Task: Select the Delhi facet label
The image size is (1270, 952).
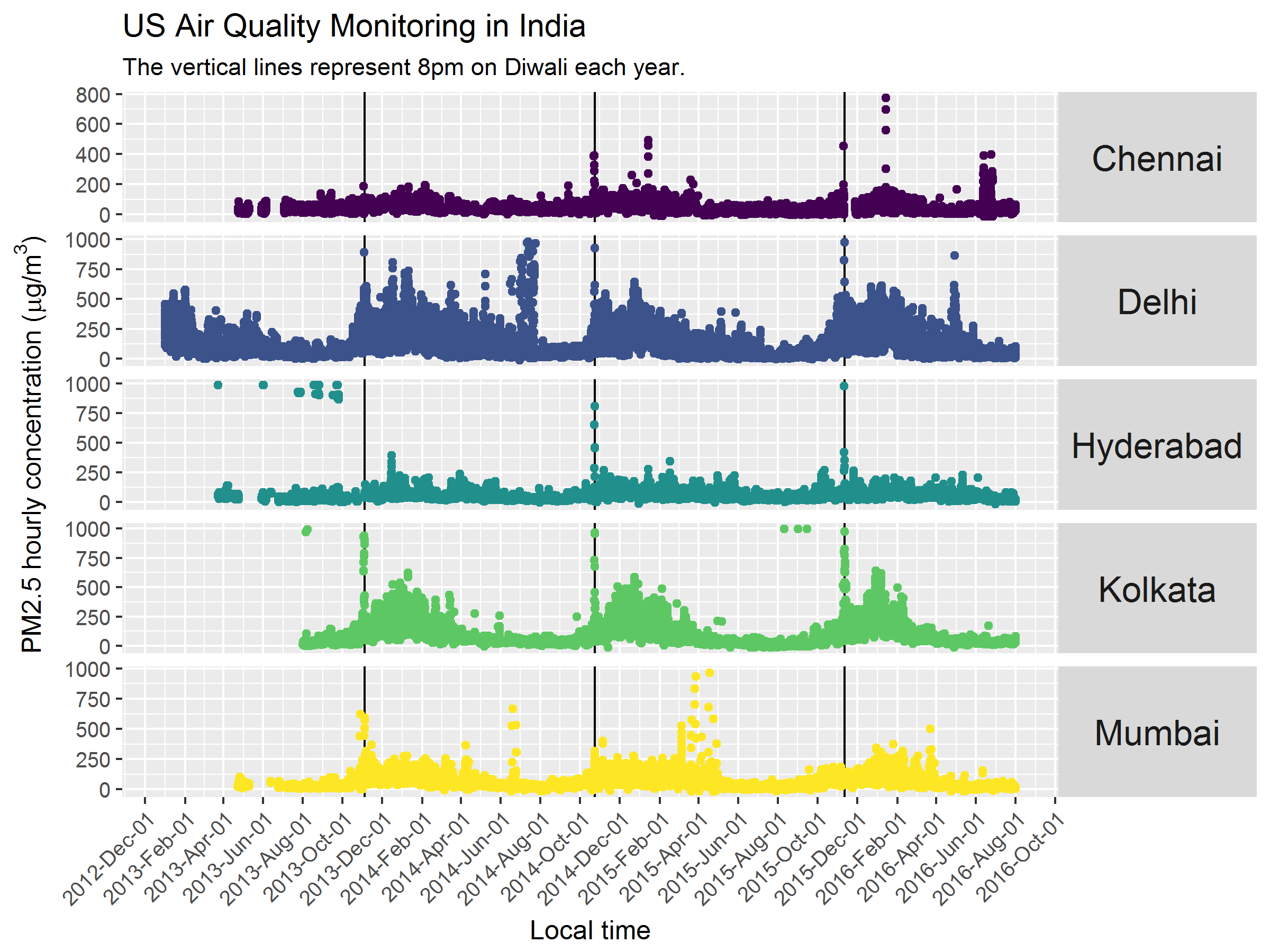Action: click(1156, 302)
